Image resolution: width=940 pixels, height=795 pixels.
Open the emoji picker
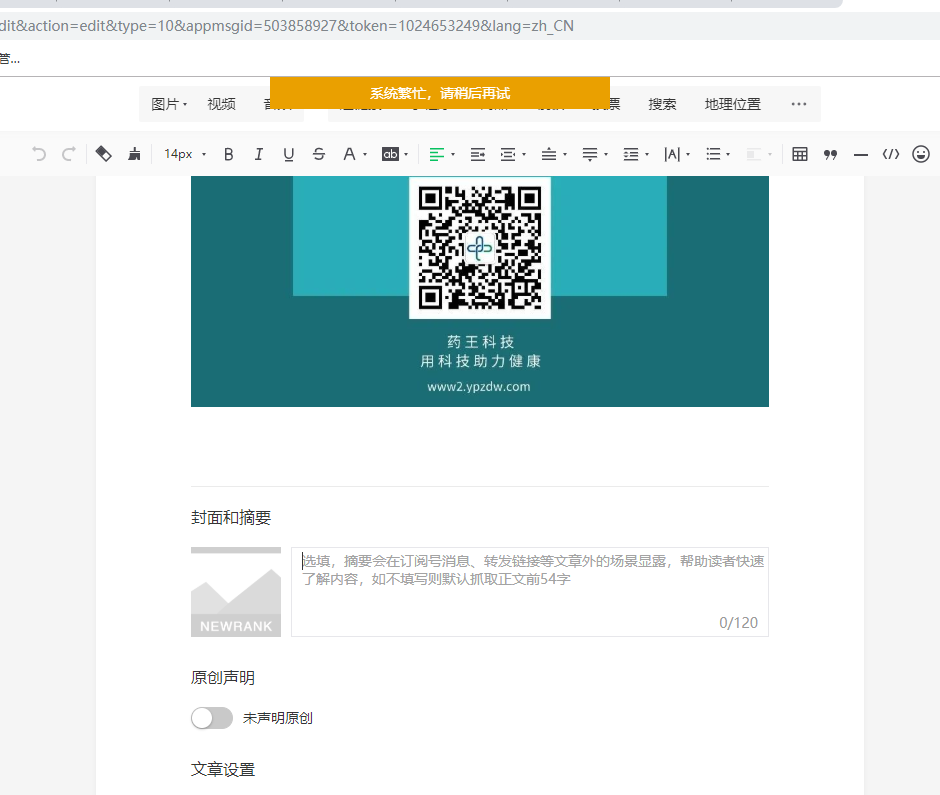pos(921,154)
